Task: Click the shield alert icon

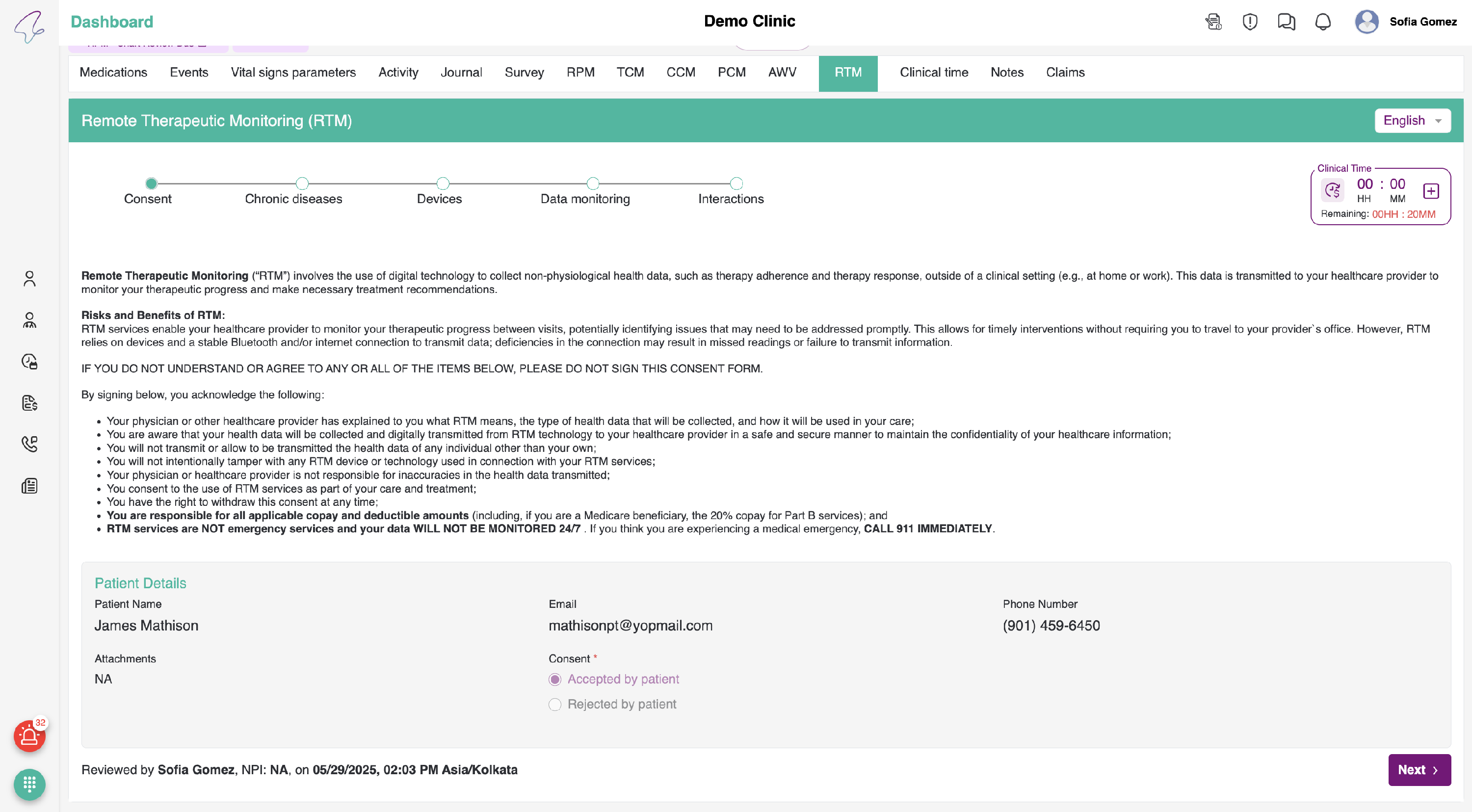Action: pos(1250,22)
